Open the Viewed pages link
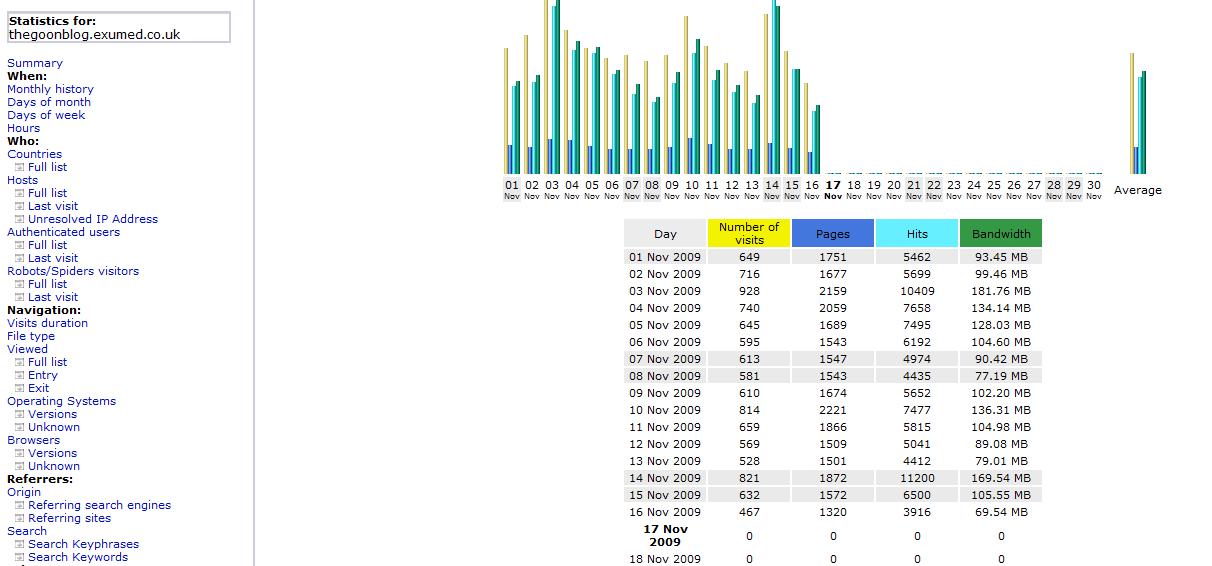The width and height of the screenshot is (1212, 566). (27, 349)
